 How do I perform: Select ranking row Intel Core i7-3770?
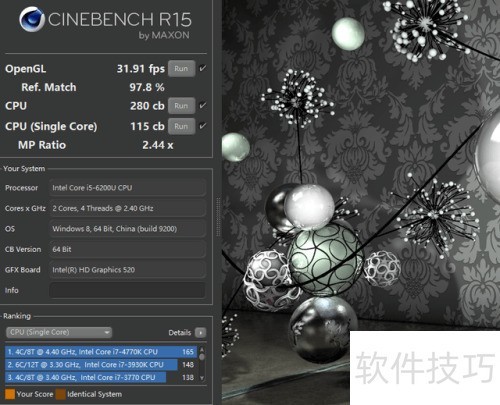tap(101, 377)
